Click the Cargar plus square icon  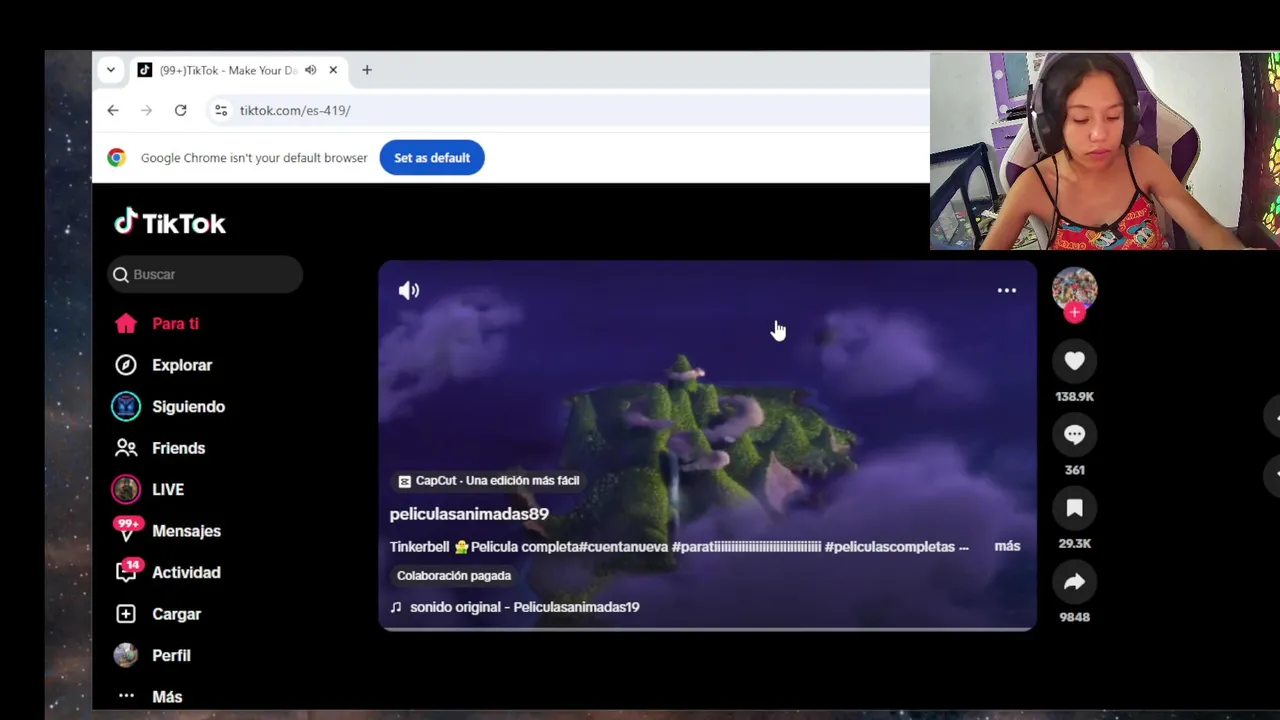126,614
